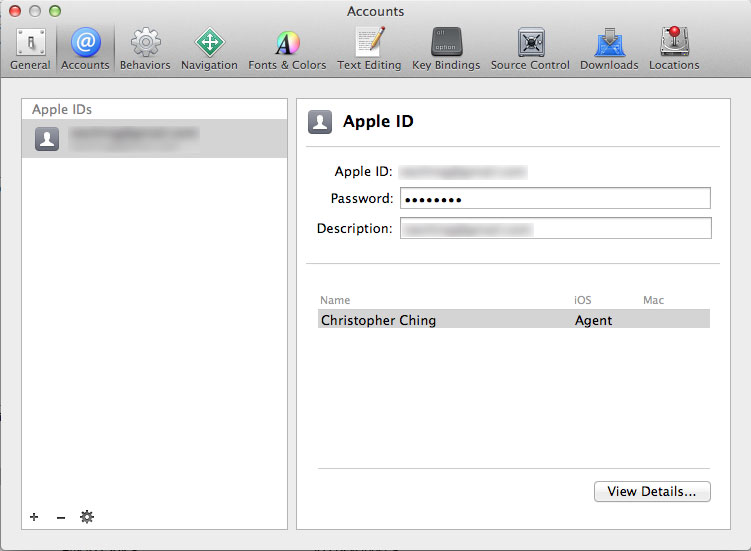Open Text Editing preferences
Image resolution: width=751 pixels, height=551 pixels.
pyautogui.click(x=369, y=49)
